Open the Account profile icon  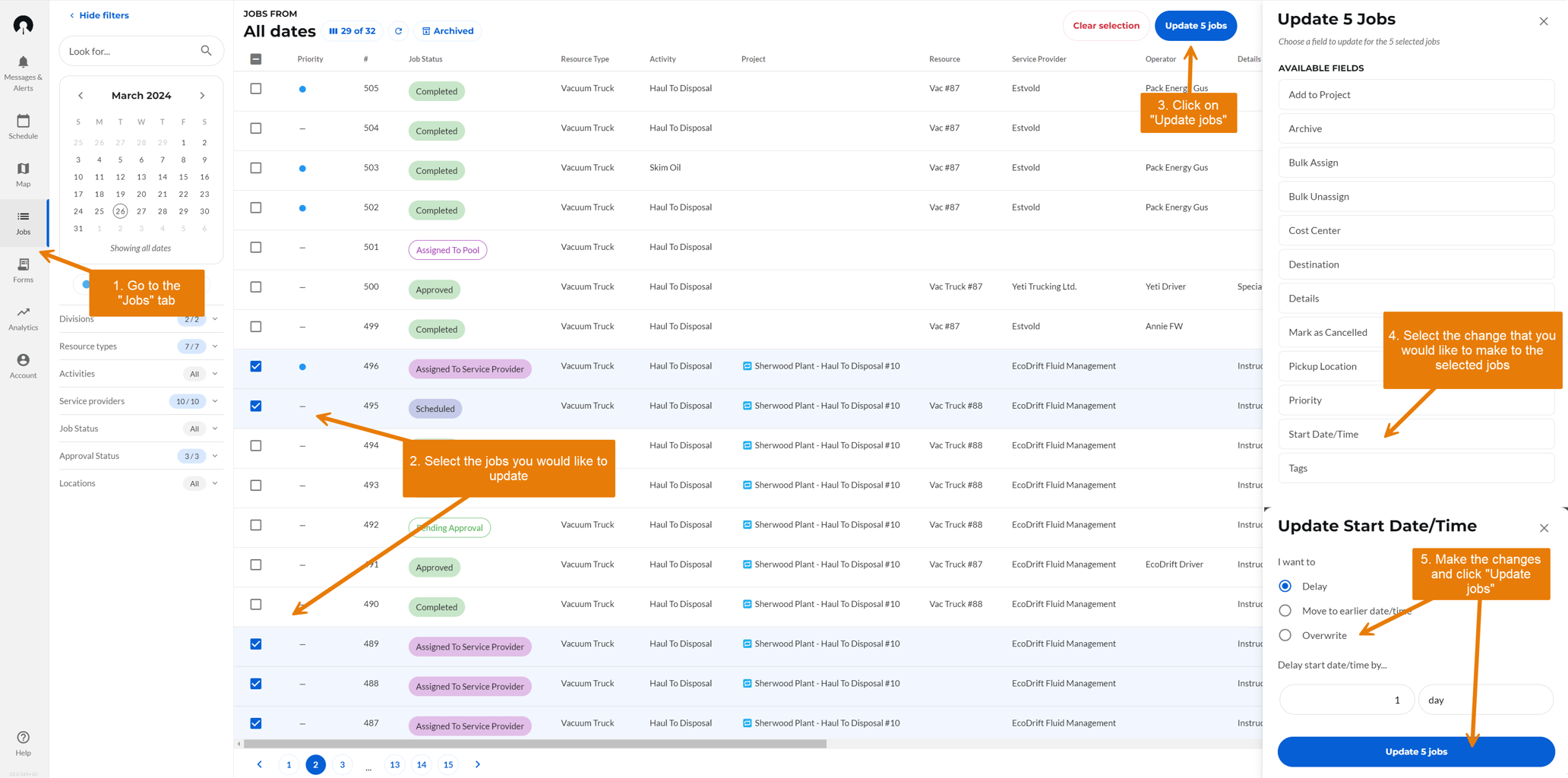[x=24, y=360]
